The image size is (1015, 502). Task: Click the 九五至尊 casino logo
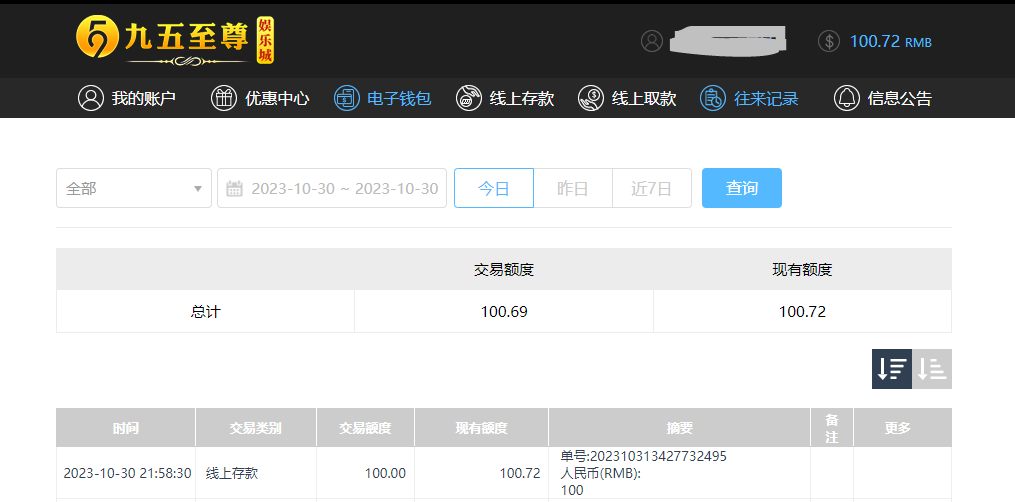(175, 40)
